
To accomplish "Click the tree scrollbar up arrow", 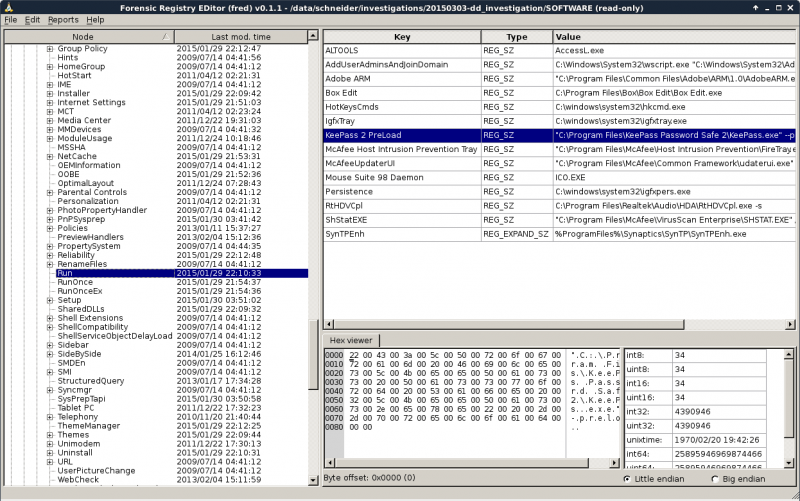I will point(313,35).
